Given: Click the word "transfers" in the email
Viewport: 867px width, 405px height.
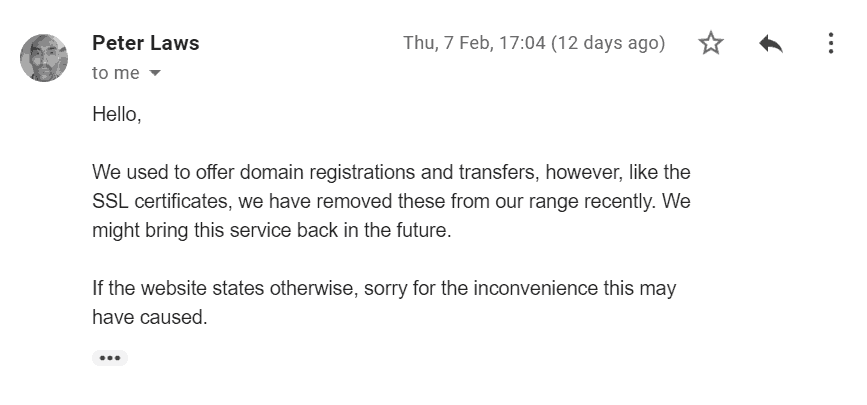Looking at the screenshot, I should click(498, 172).
